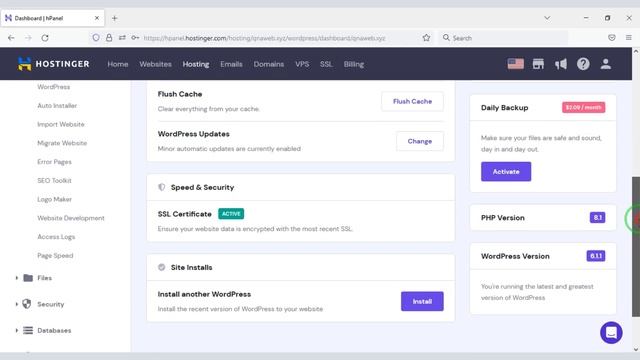Click the browser Search field

click(504, 38)
